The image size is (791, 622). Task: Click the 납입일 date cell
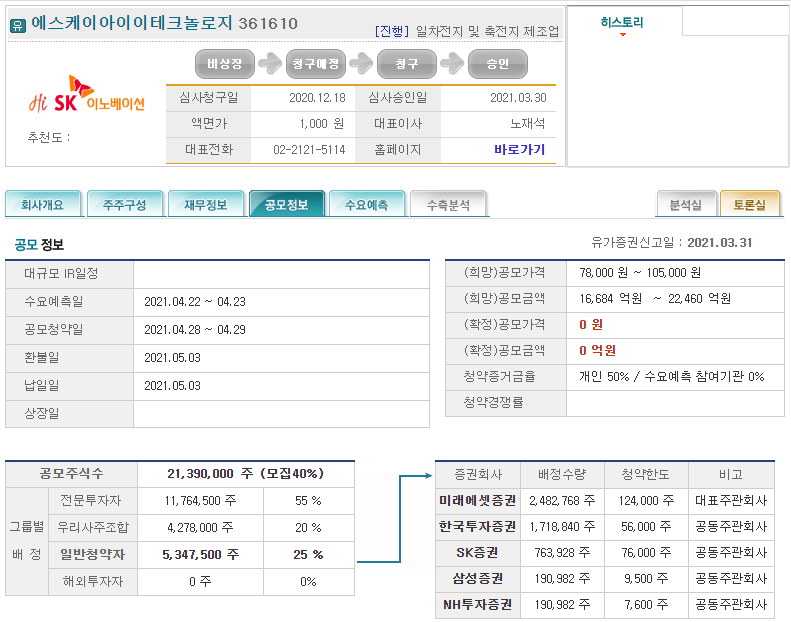pyautogui.click(x=281, y=386)
